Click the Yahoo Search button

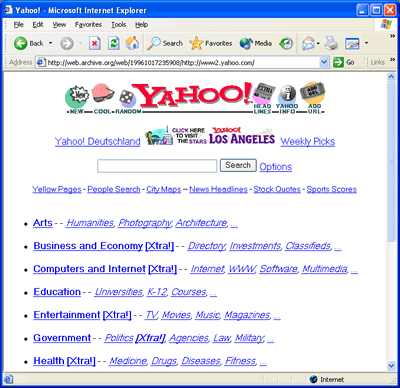coord(238,165)
